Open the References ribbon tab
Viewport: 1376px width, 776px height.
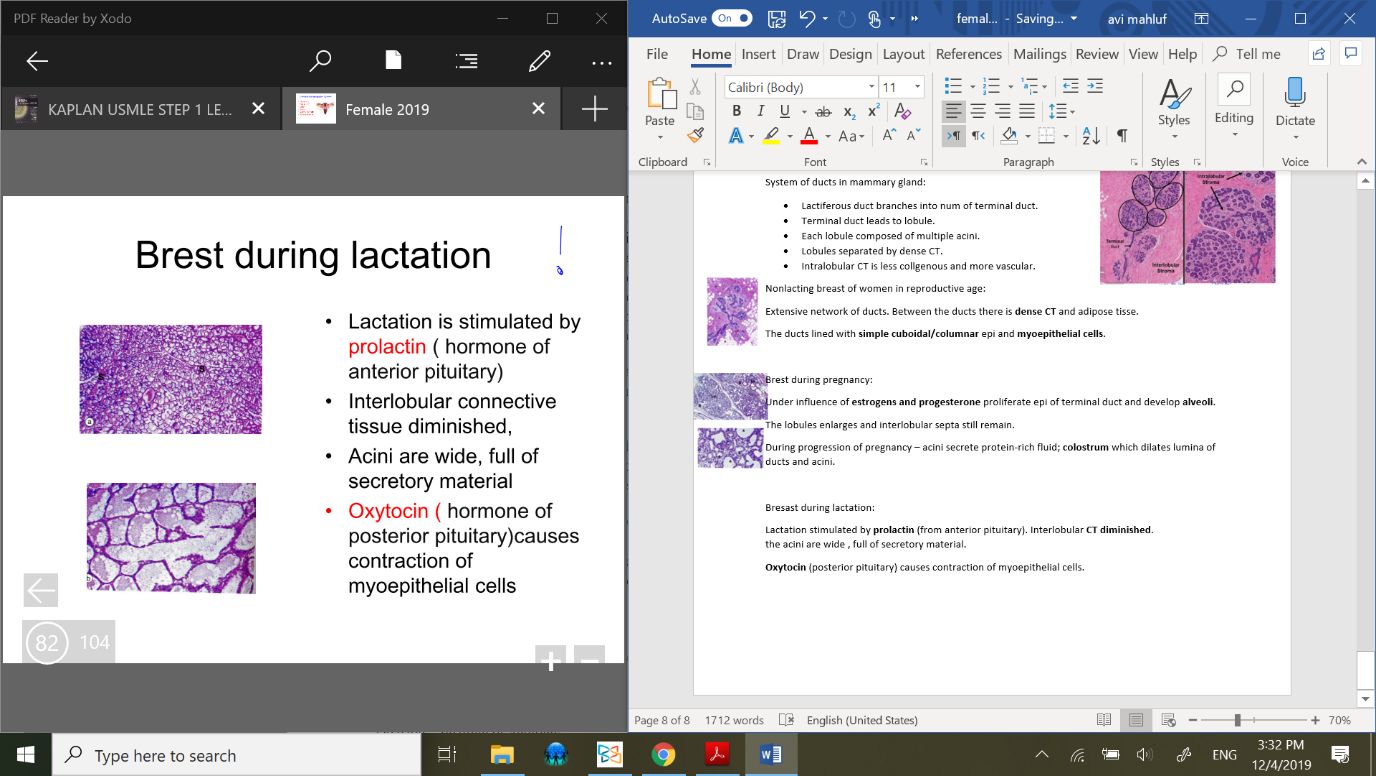968,54
